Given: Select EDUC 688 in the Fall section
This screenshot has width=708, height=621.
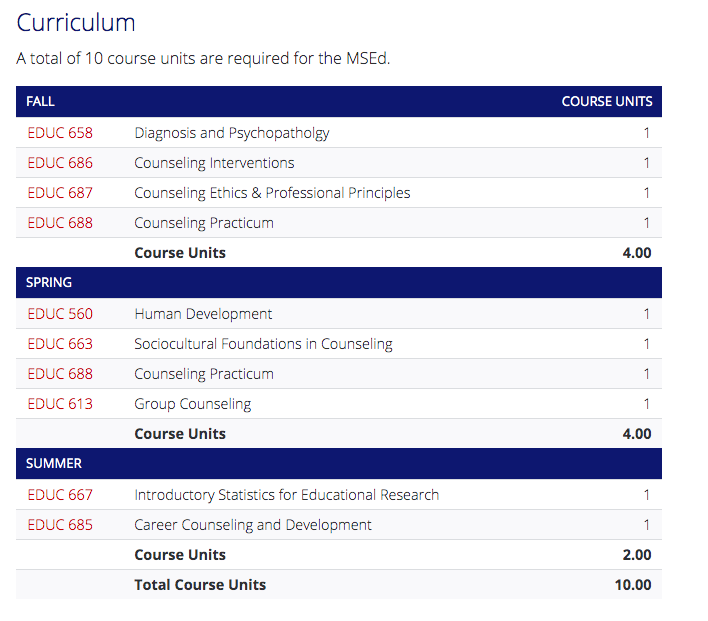Looking at the screenshot, I should [x=60, y=223].
